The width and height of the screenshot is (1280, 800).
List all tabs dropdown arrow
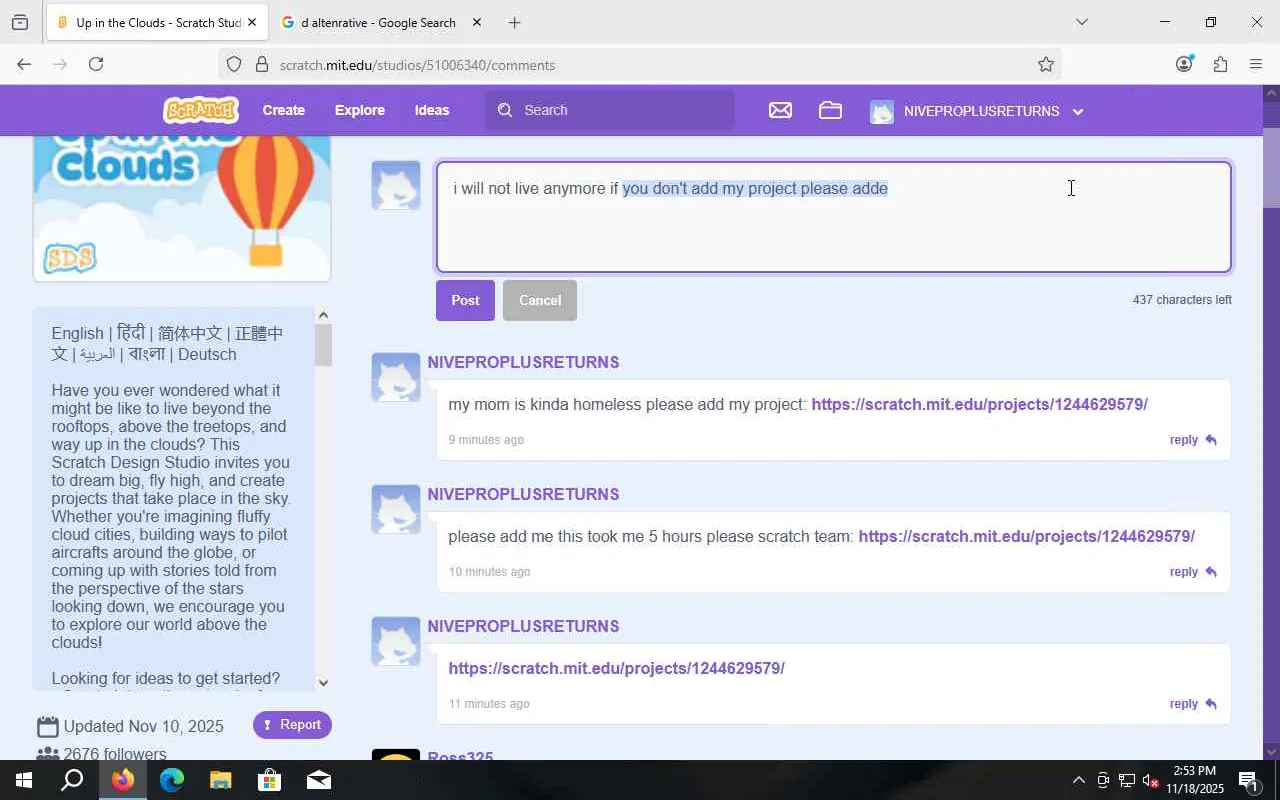coord(1081,22)
